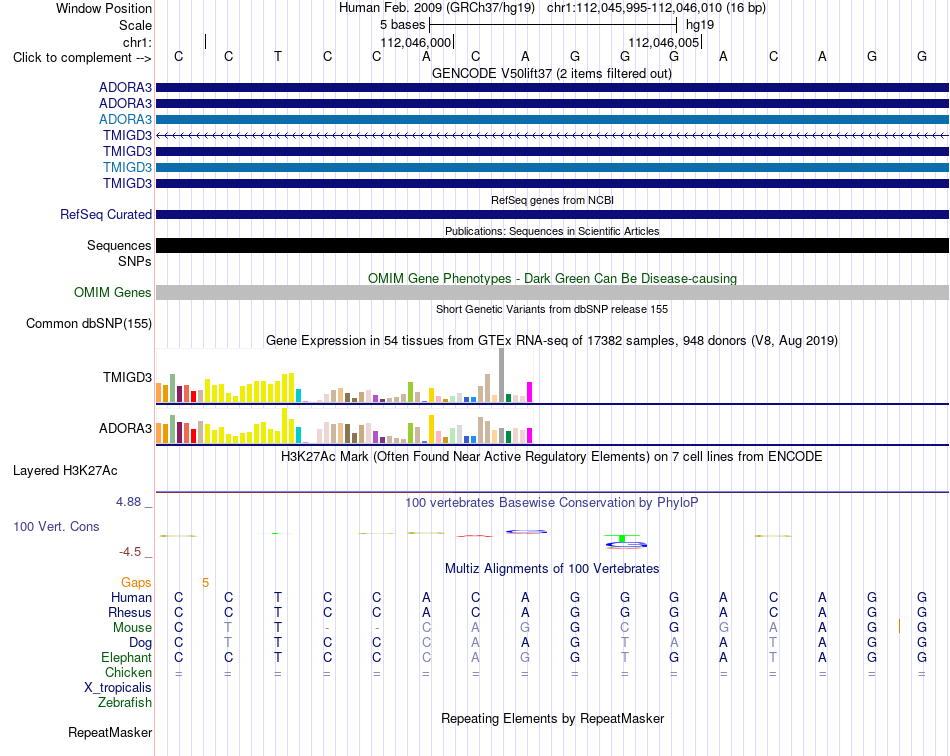
Task: Click the Sequences track label
Action: pos(119,245)
